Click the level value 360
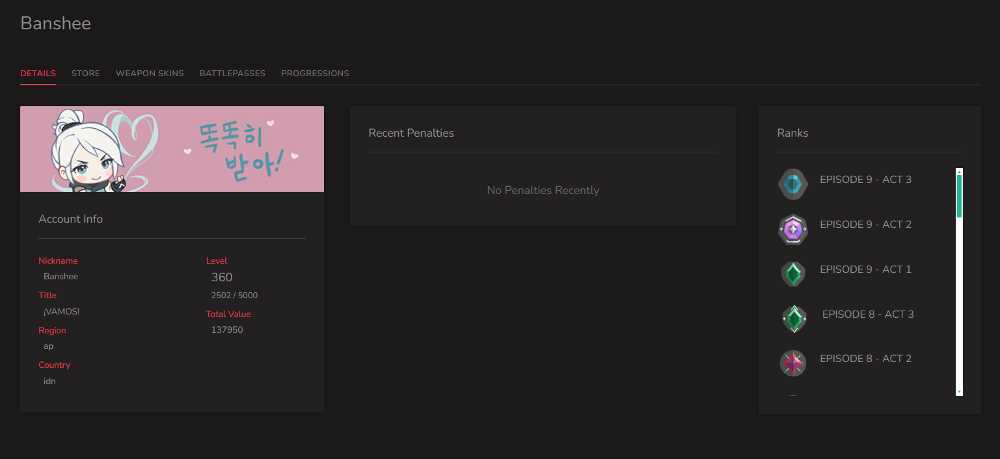Image resolution: width=1000 pixels, height=459 pixels. (222, 277)
